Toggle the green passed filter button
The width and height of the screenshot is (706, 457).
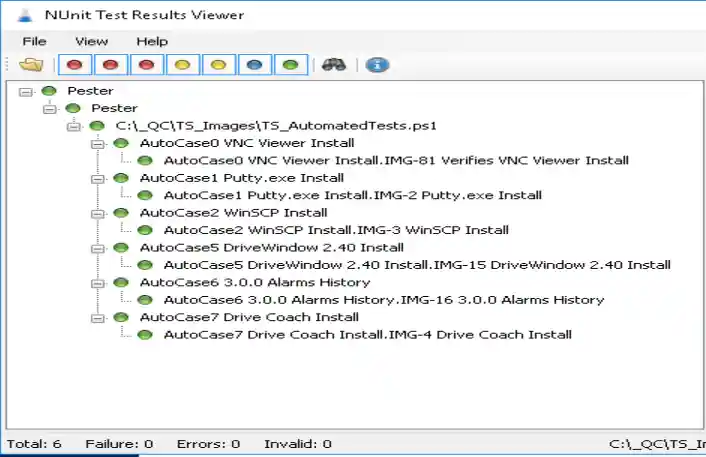(290, 65)
